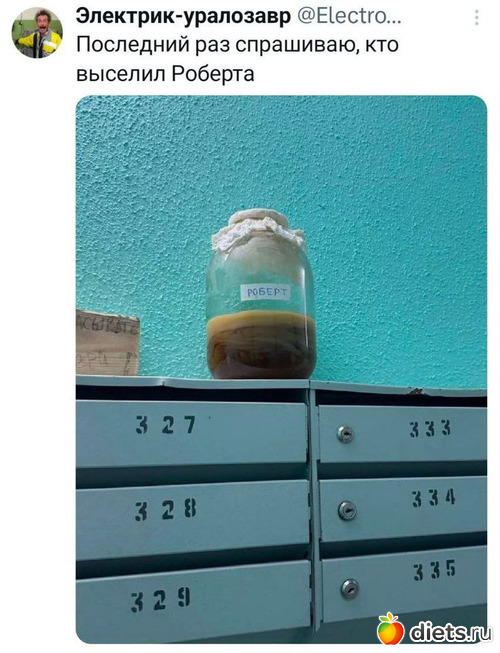Viewport: 500px width, 653px height.
Task: Click the number 333 on mailbox
Action: (430, 429)
